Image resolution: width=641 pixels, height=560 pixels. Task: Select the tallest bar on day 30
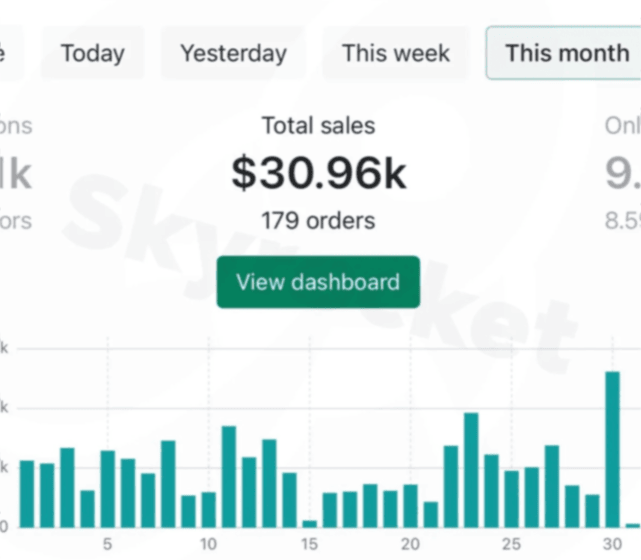pyautogui.click(x=612, y=449)
